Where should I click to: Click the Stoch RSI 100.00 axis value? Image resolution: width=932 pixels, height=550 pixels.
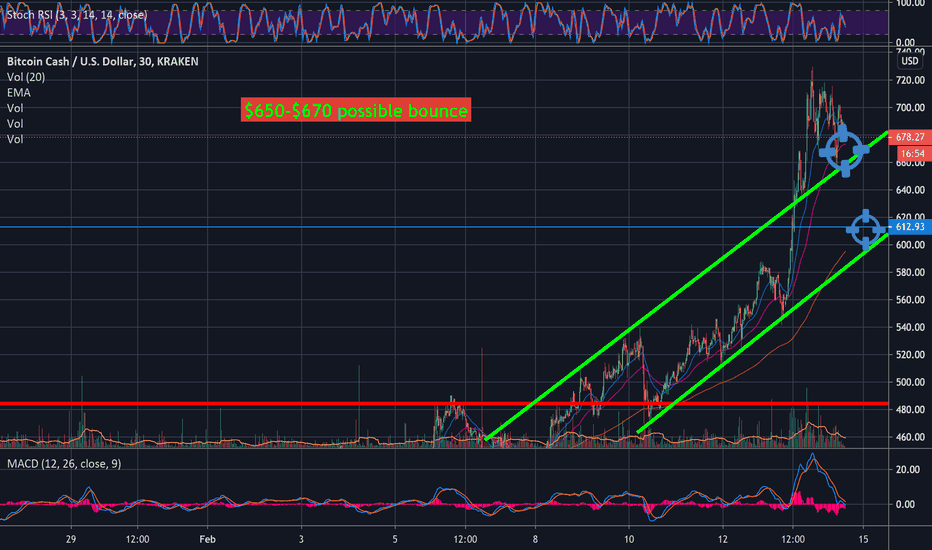(x=910, y=4)
